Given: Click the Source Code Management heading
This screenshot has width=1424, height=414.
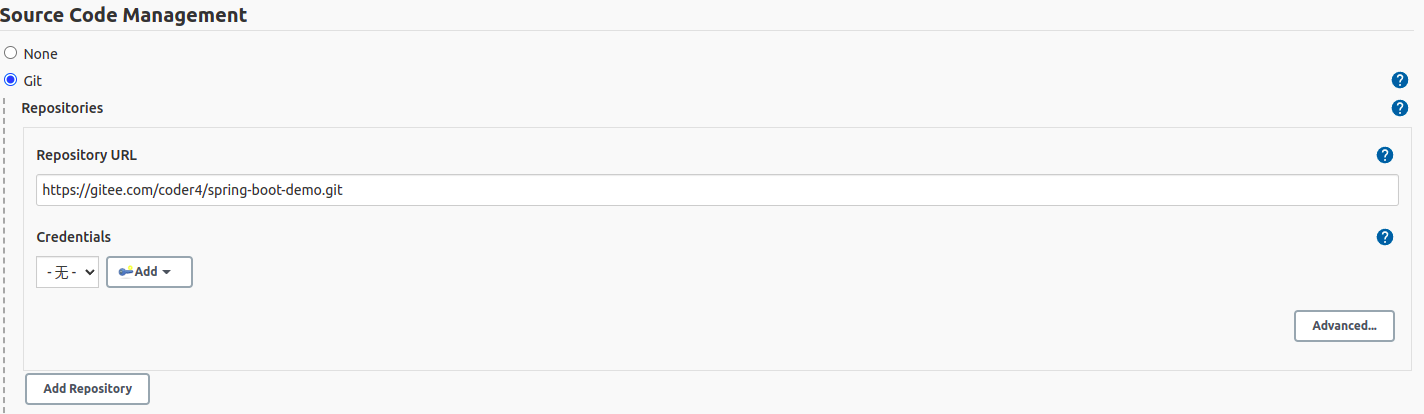Looking at the screenshot, I should click(124, 15).
